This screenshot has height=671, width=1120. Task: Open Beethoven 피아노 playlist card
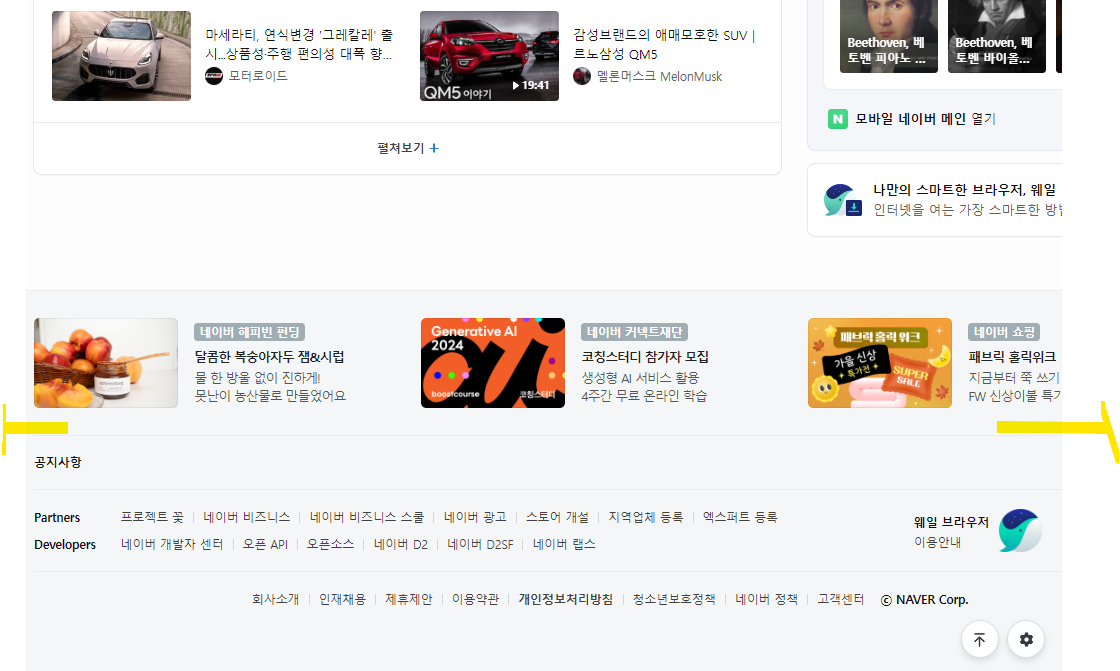pos(889,36)
